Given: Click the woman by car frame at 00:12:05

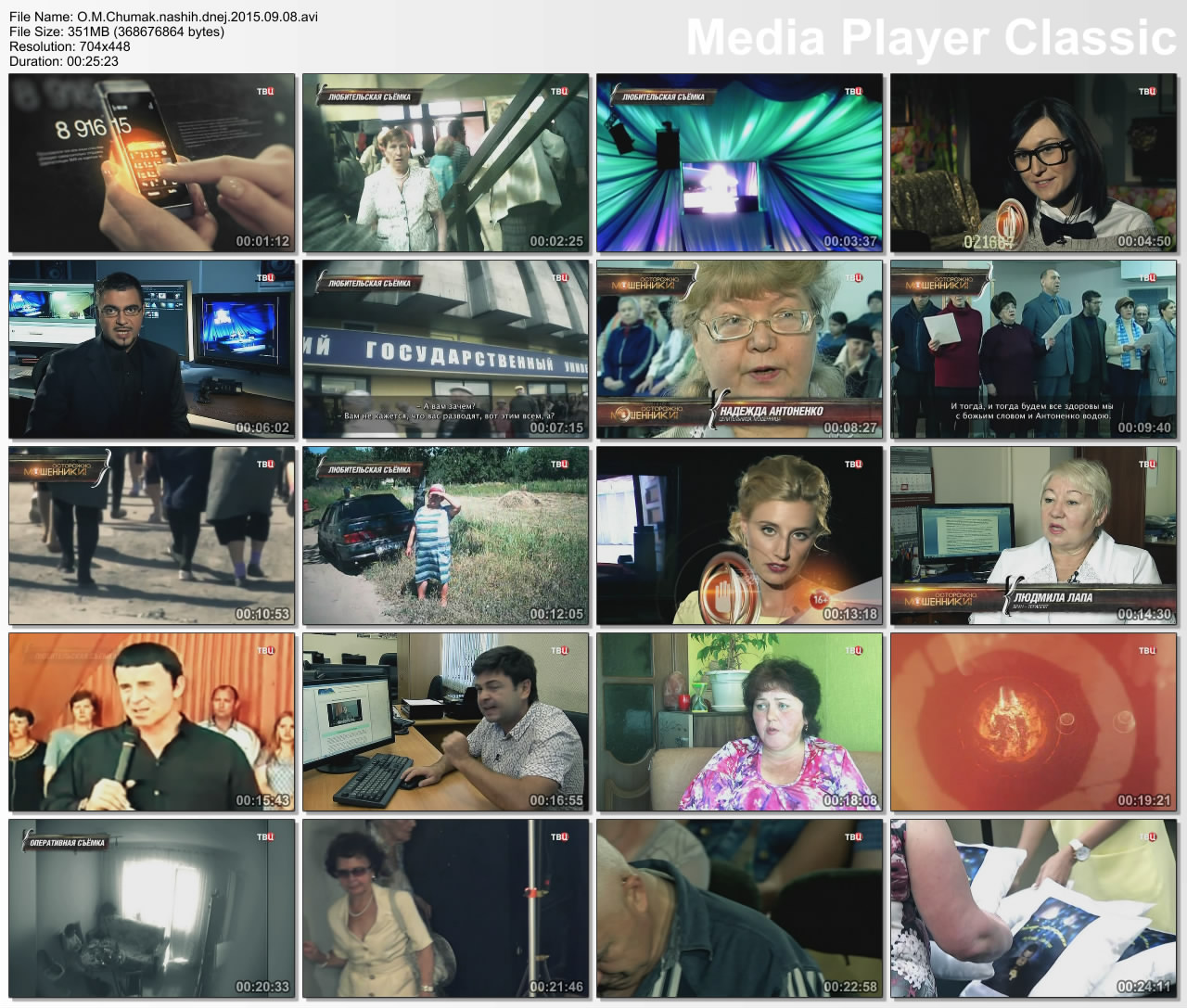Looking at the screenshot, I should (446, 536).
